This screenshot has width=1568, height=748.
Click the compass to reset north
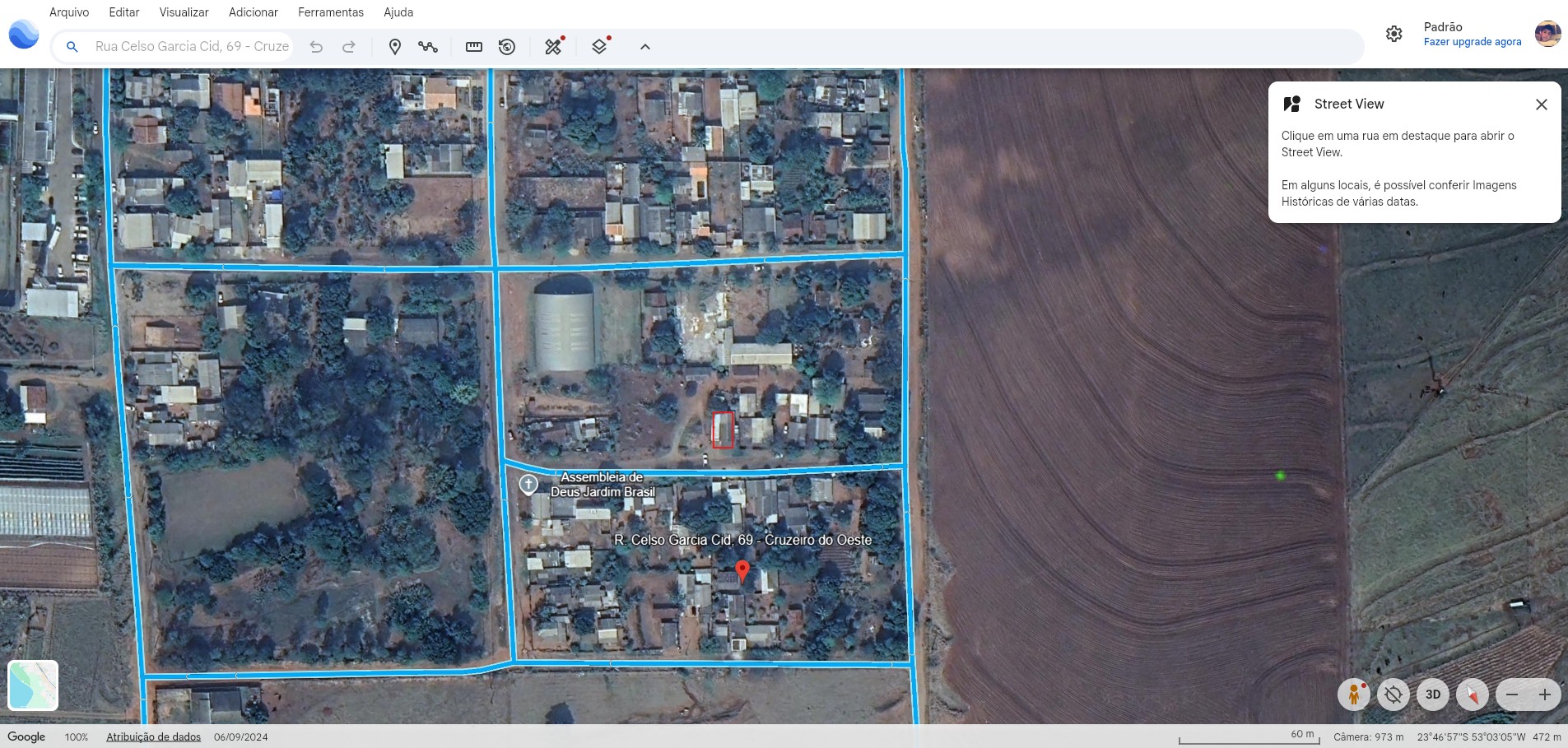click(1472, 695)
